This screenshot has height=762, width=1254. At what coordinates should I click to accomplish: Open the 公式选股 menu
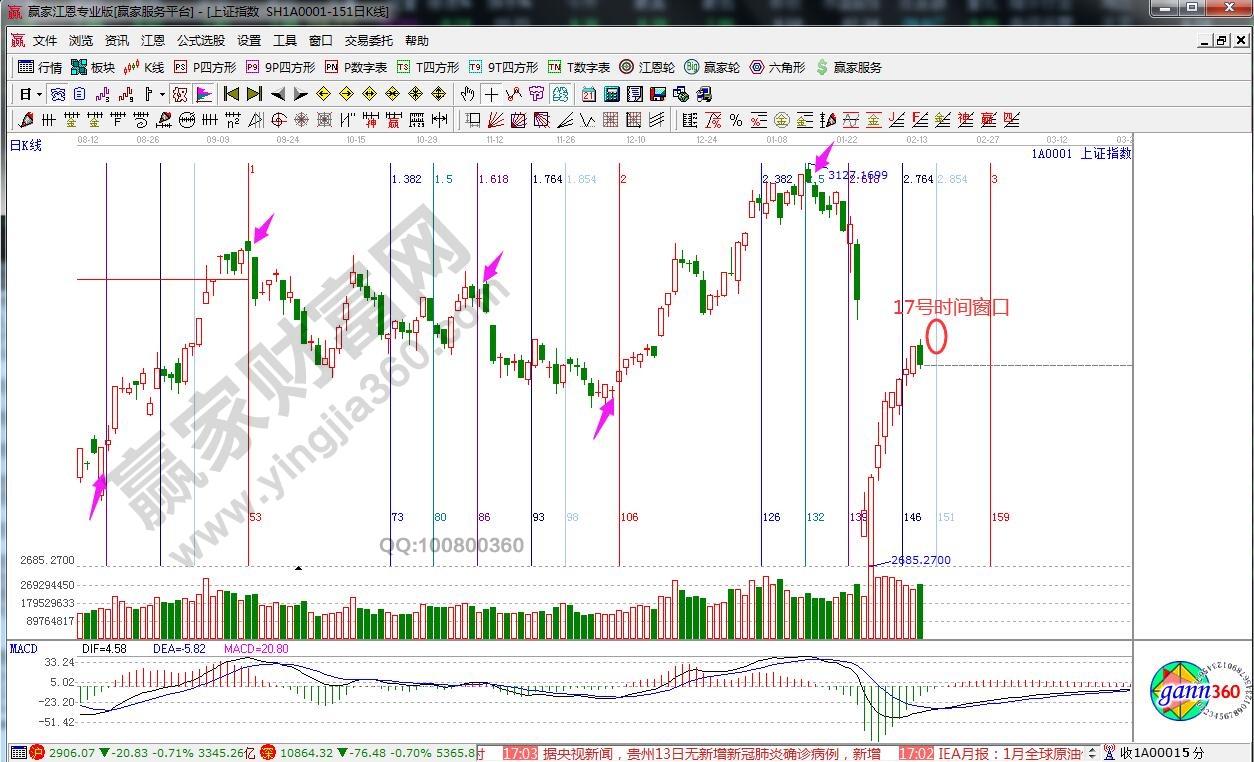coord(201,41)
